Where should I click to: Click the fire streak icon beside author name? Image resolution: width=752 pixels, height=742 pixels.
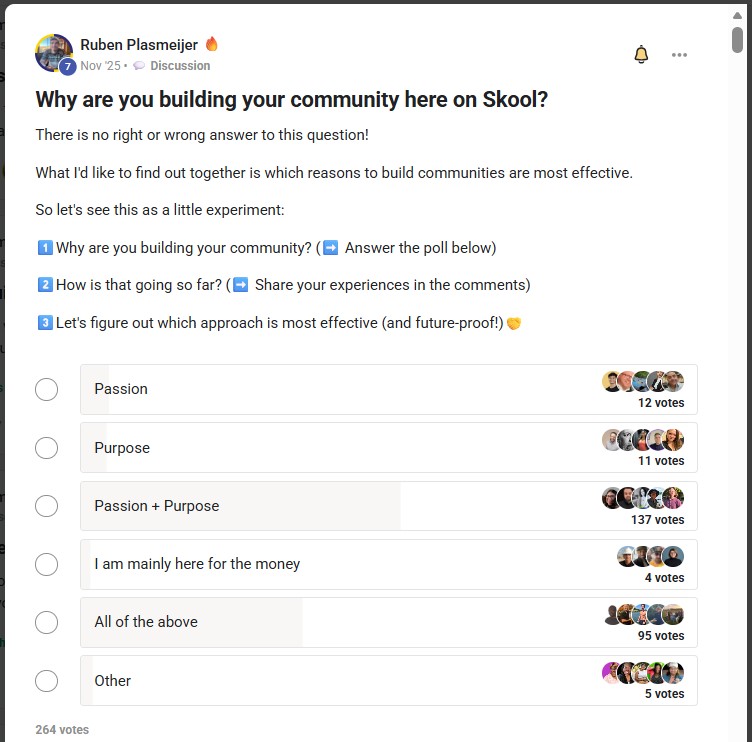pos(212,44)
